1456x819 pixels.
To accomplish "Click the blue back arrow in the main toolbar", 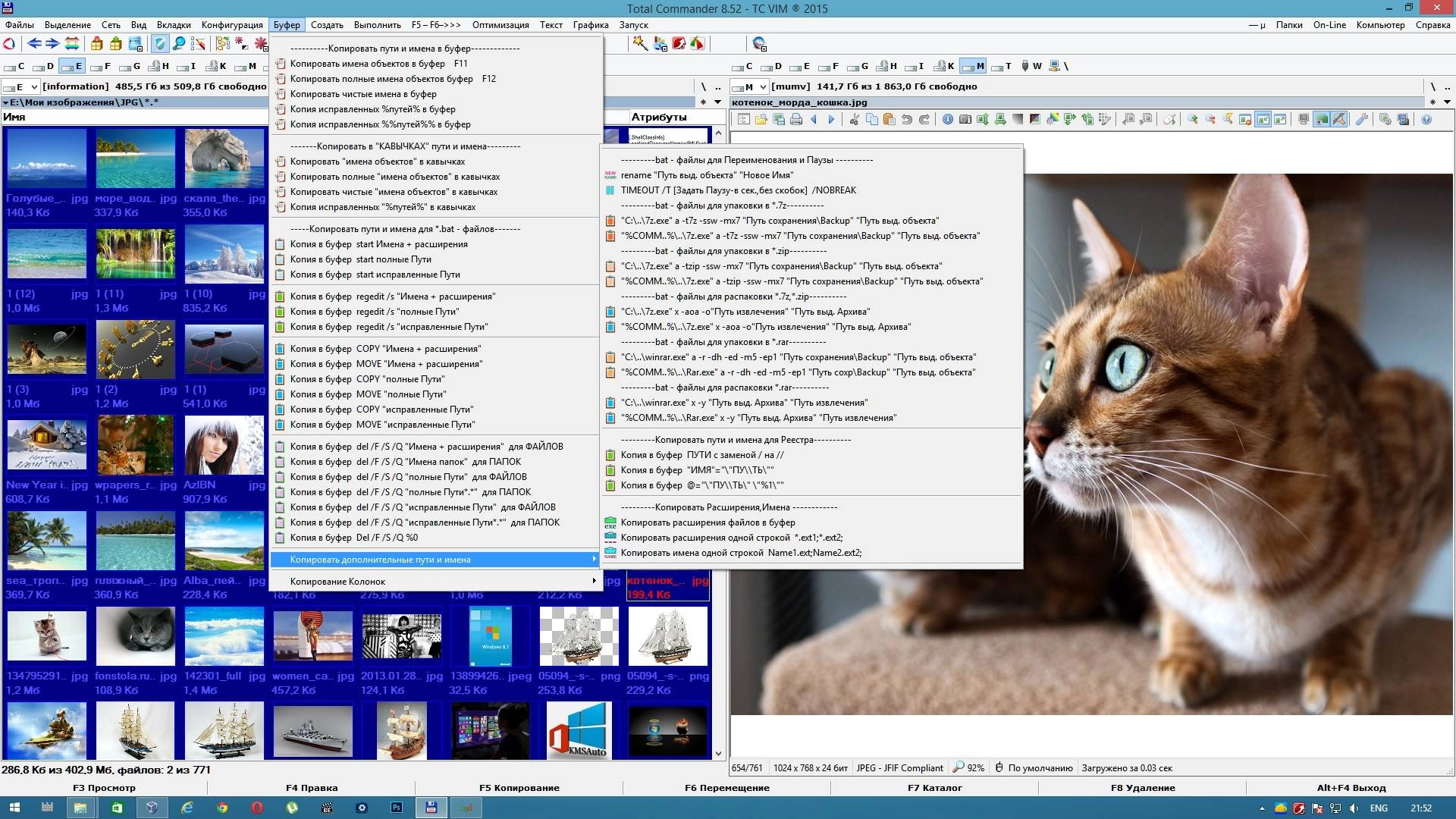I will 34,44.
